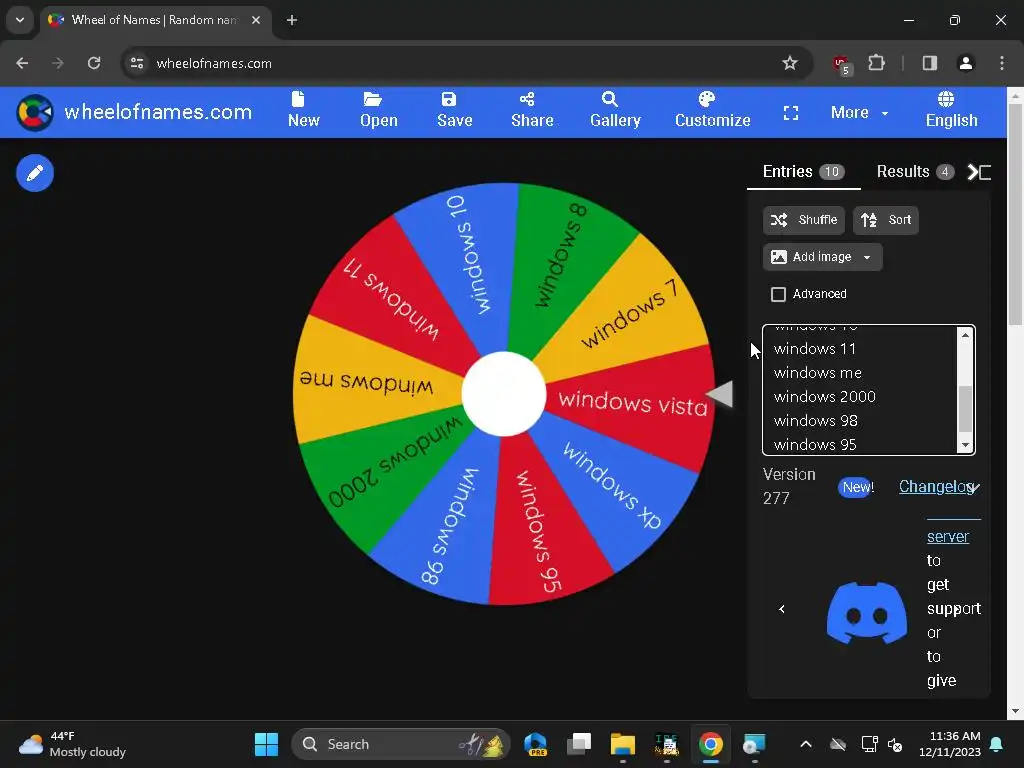Screen dimensions: 1024x768
Task: Open the Extensions puzzle icon
Action: 876,63
